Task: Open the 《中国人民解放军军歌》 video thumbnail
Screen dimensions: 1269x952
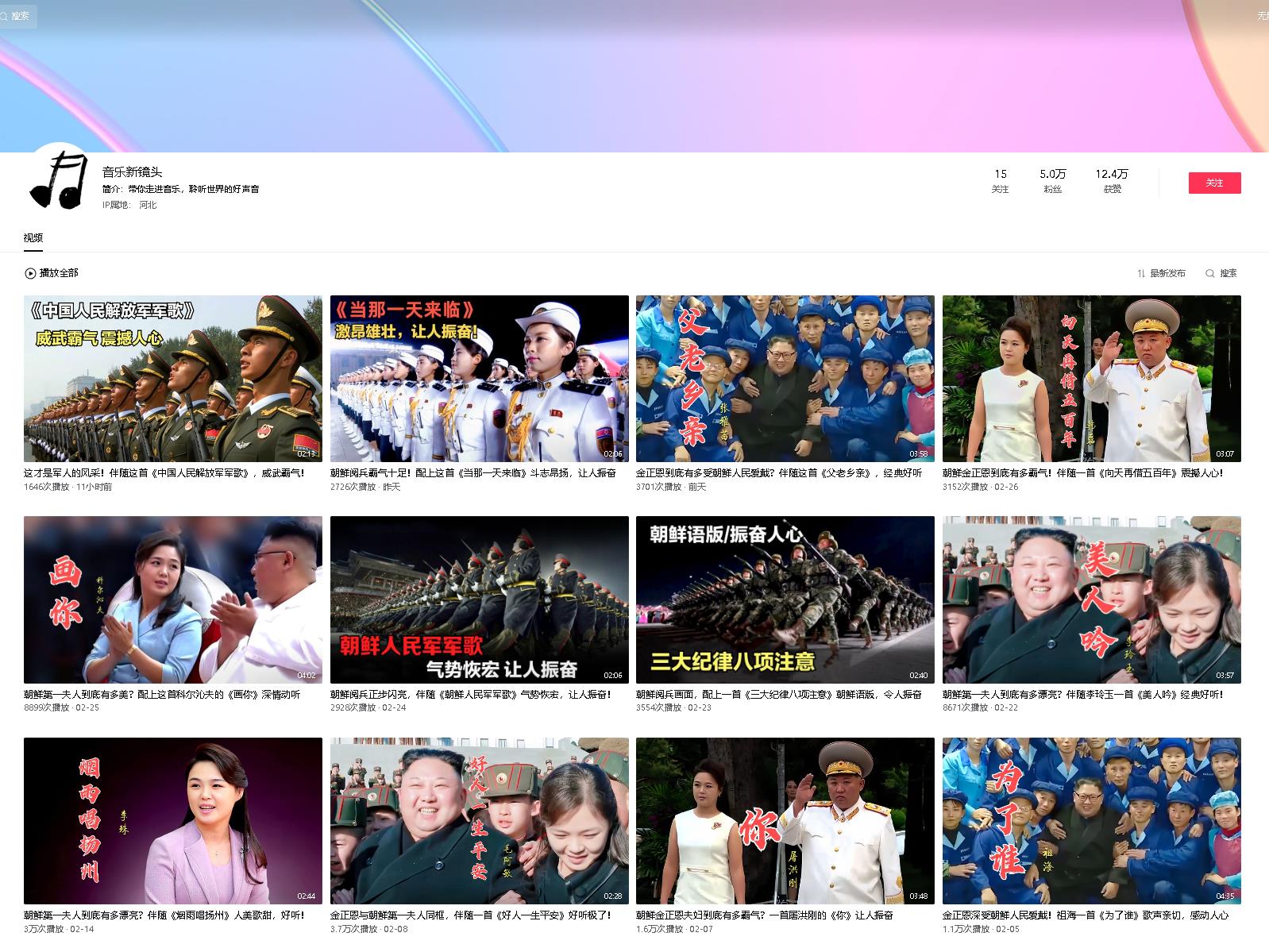Action: coord(172,379)
